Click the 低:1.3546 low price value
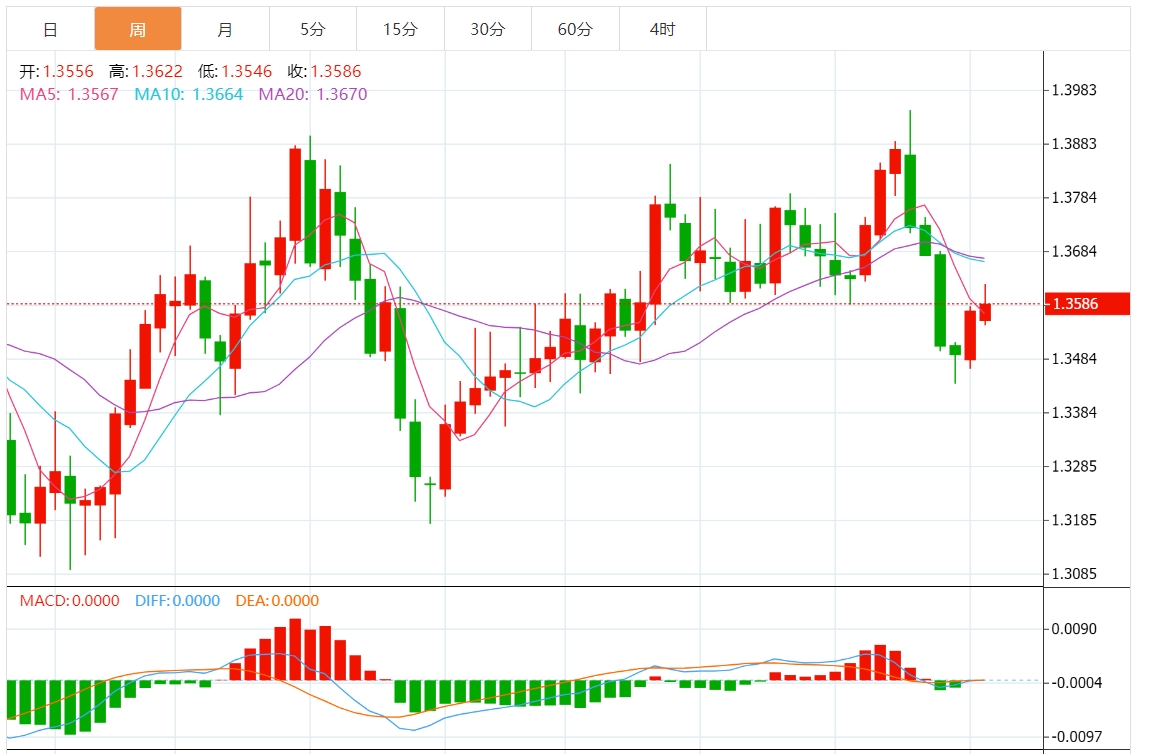This screenshot has width=1150, height=754. (x=235, y=71)
